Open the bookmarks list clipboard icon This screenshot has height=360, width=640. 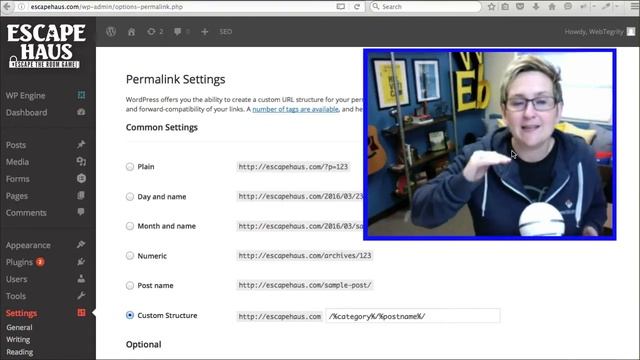505,7
